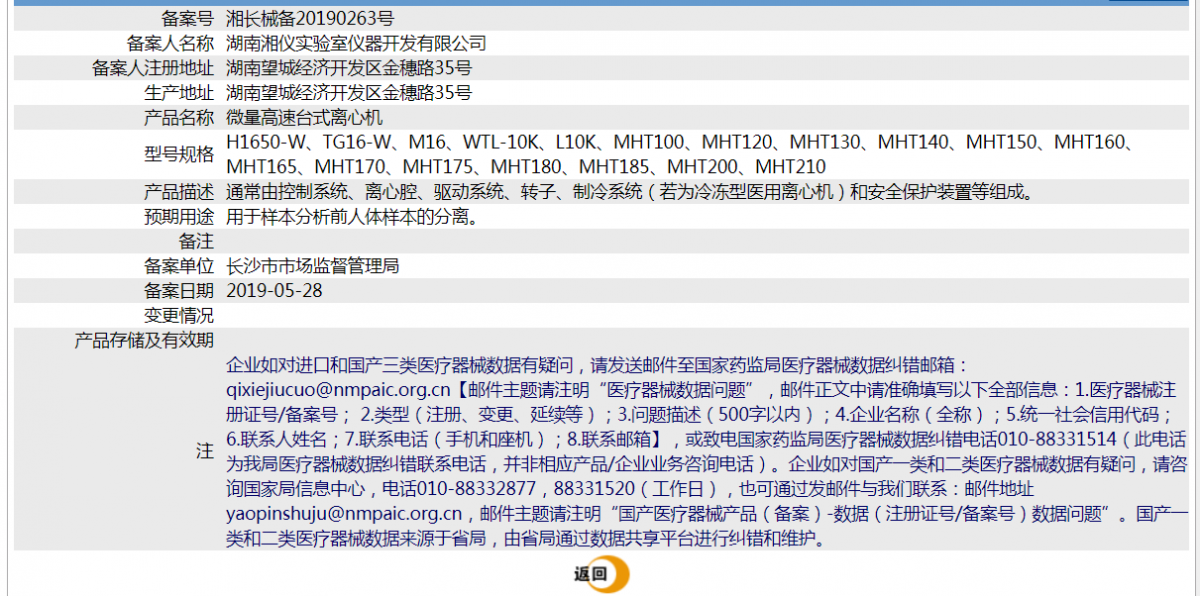Click company name 湖南湘仪实验室仪器开发有限公司
Viewport: 1200px width, 596px height.
tap(356, 43)
